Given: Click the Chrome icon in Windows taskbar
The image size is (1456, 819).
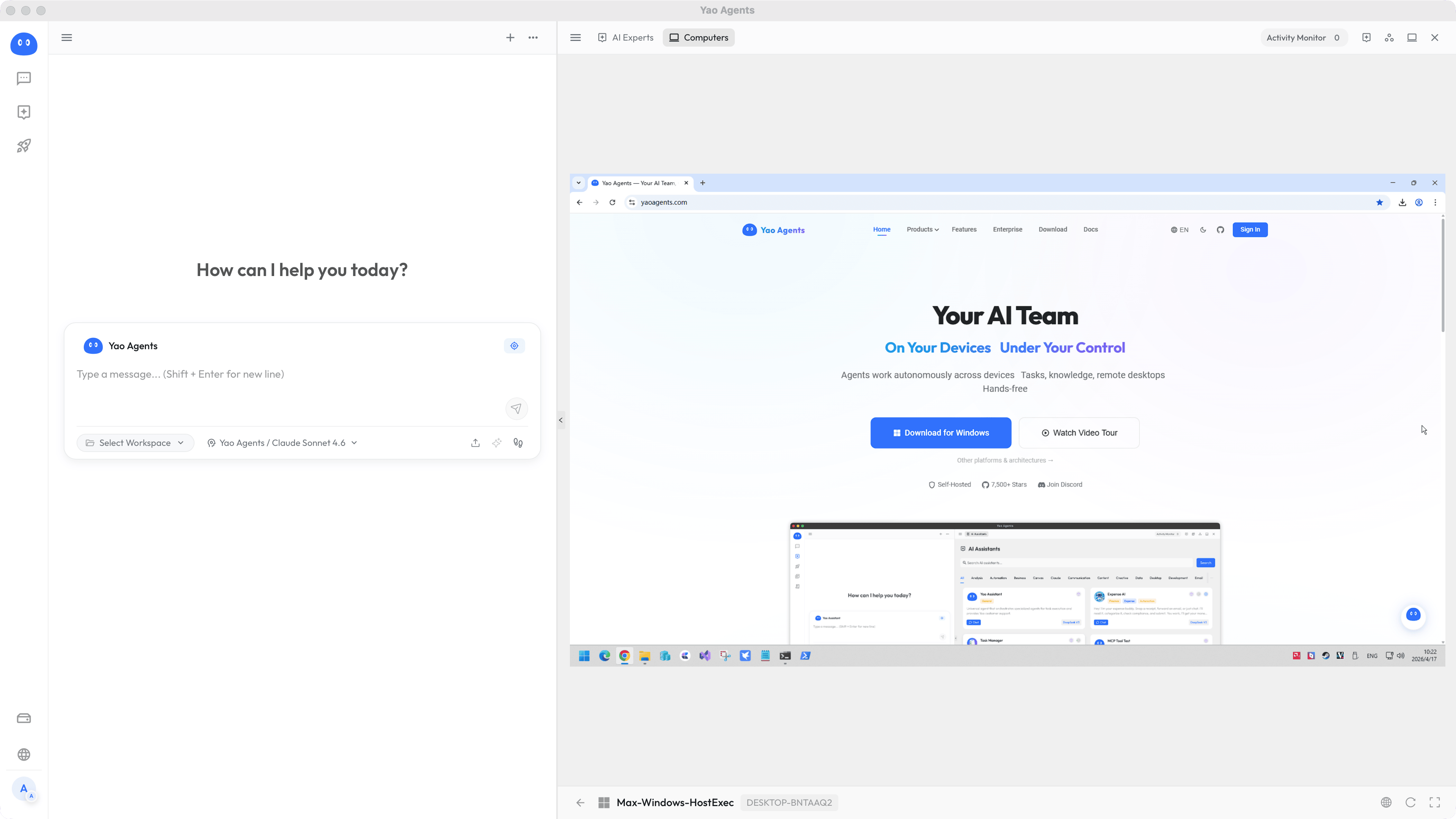Looking at the screenshot, I should [x=624, y=656].
